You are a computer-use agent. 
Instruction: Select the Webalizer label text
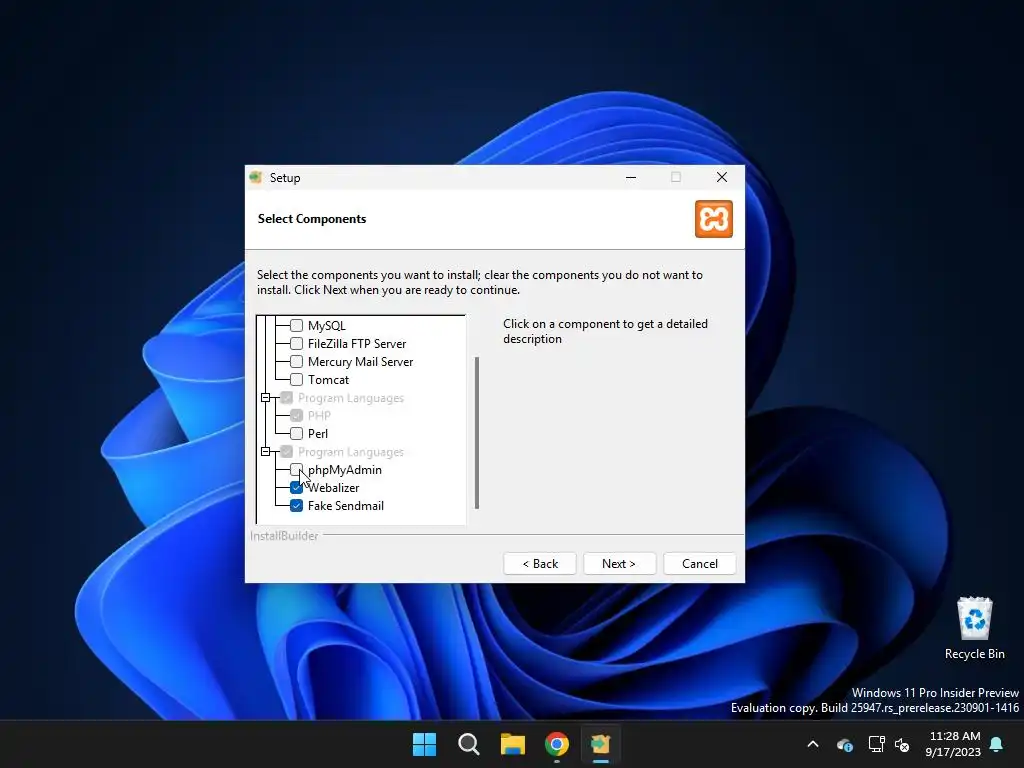[x=334, y=488]
